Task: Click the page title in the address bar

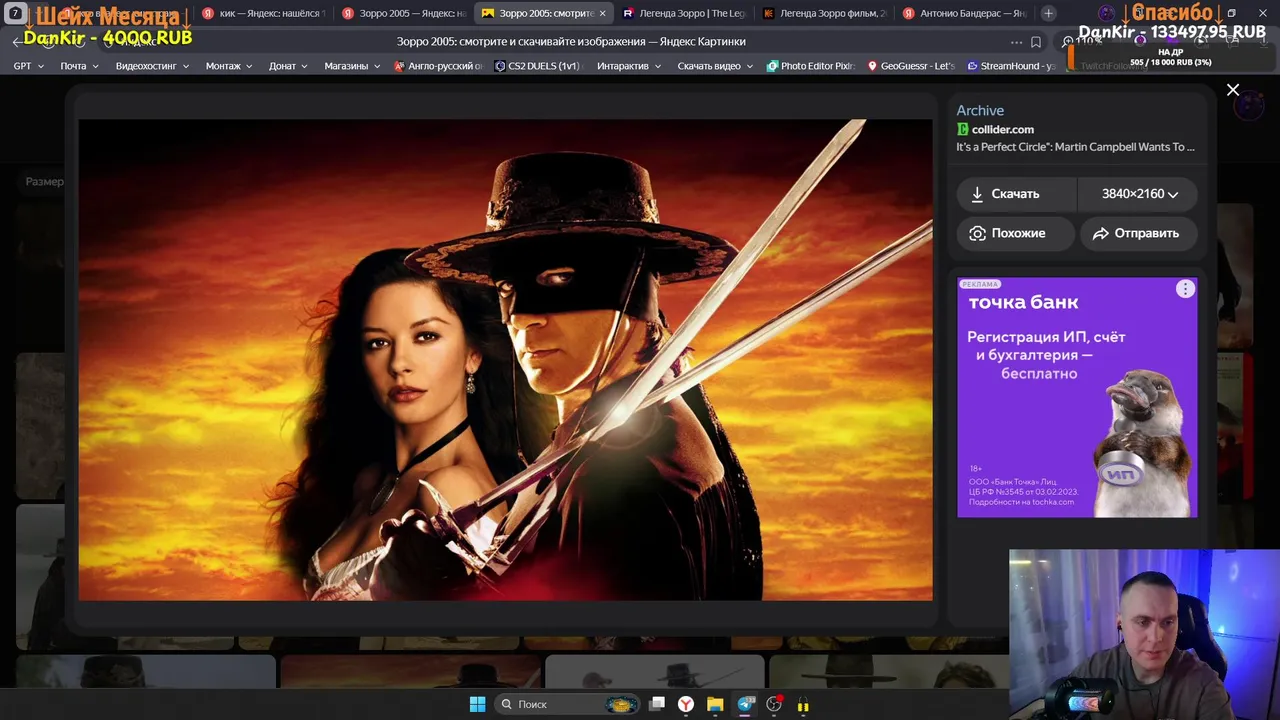Action: (x=571, y=42)
